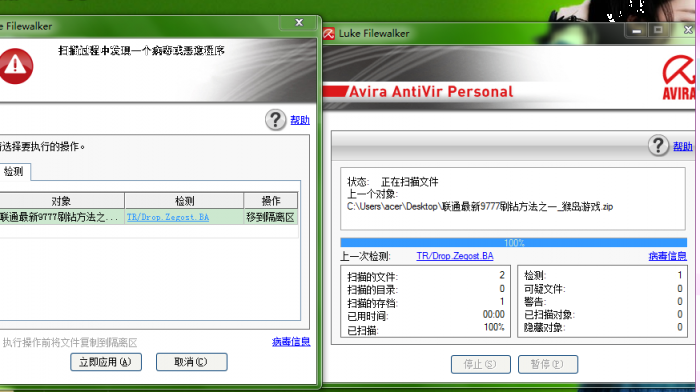
Task: Click the 扫描的文件 statistic label
Action: coord(372,277)
